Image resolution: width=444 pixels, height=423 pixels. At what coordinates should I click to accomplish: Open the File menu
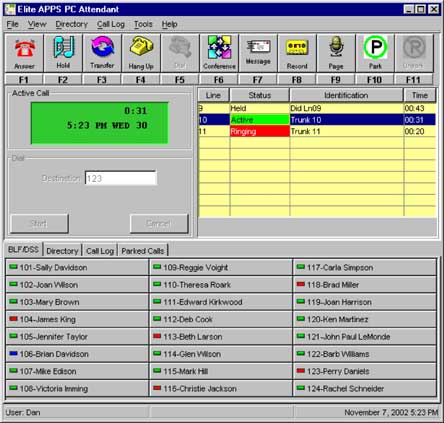13,24
